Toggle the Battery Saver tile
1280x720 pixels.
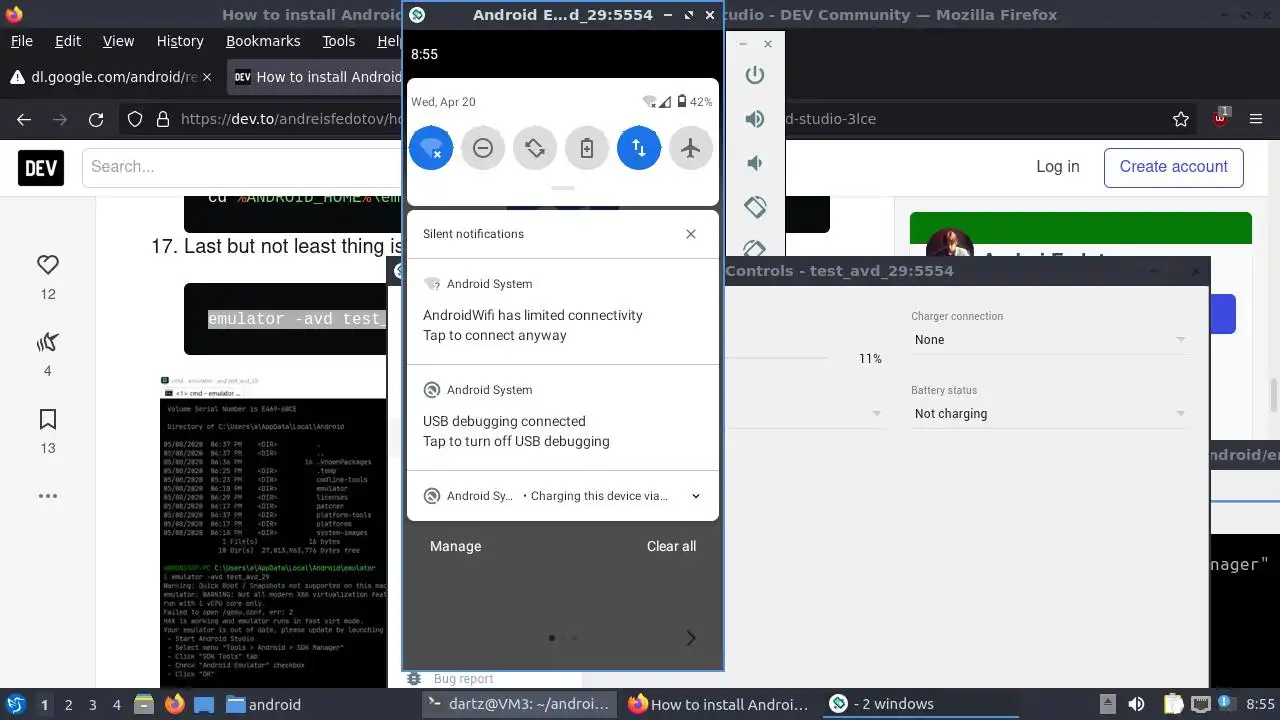click(587, 148)
